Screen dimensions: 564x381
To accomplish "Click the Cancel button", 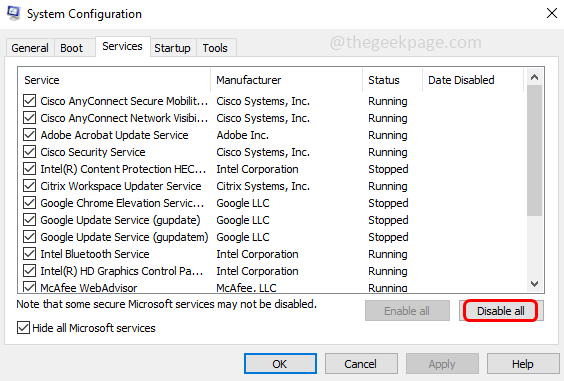I will click(x=361, y=364).
